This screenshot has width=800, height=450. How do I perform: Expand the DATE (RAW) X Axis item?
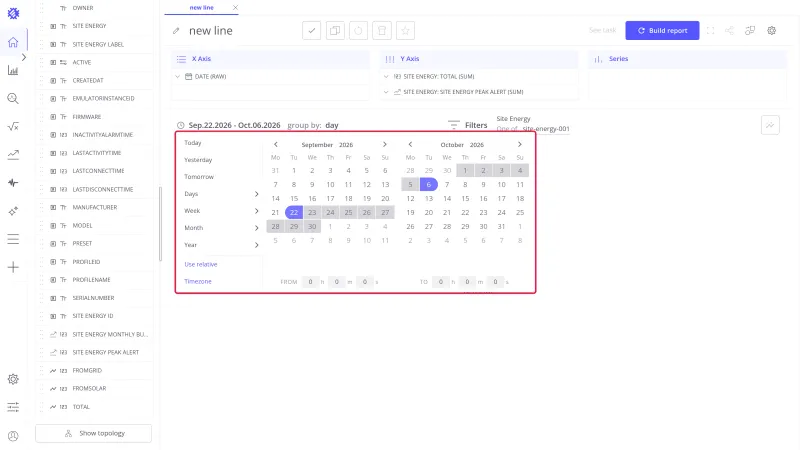tap(178, 77)
